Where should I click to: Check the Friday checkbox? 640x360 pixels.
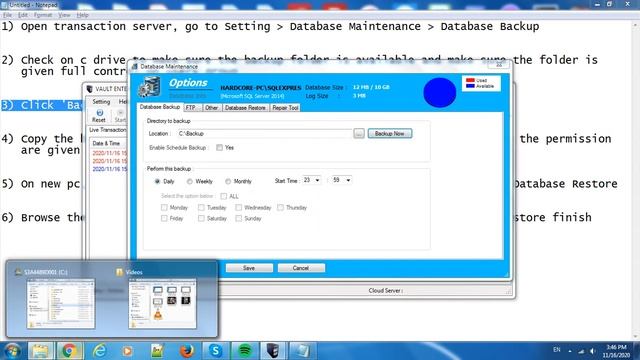164,218
